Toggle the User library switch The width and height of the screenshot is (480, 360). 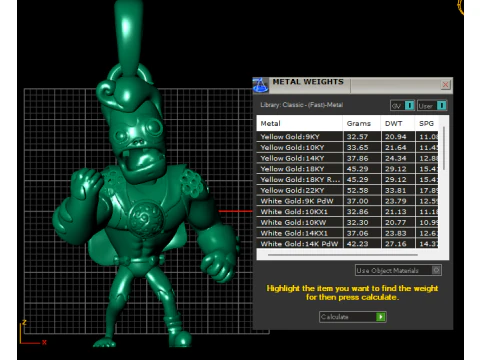[x=441, y=106]
